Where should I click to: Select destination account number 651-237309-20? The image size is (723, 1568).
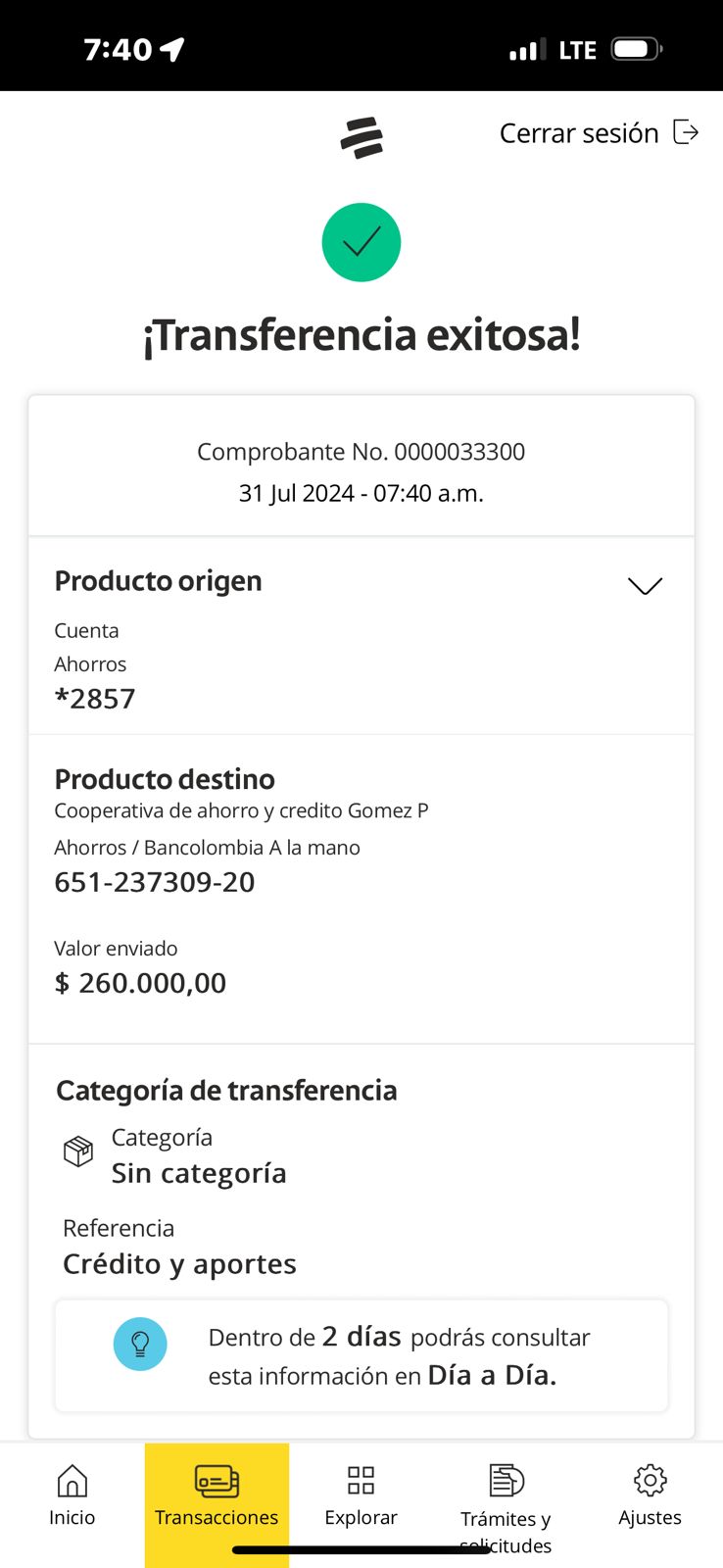coord(155,882)
